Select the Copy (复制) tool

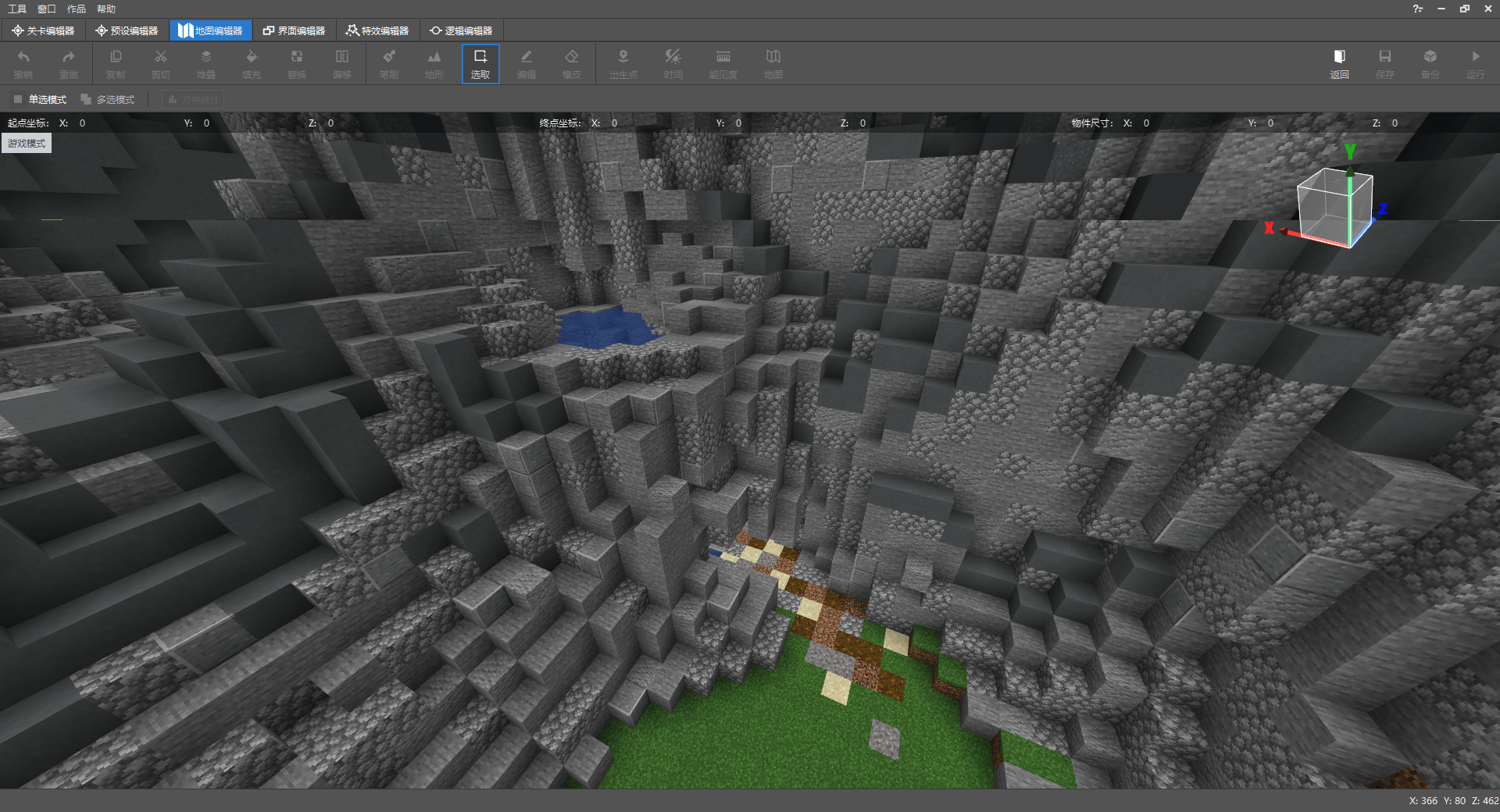coord(116,64)
